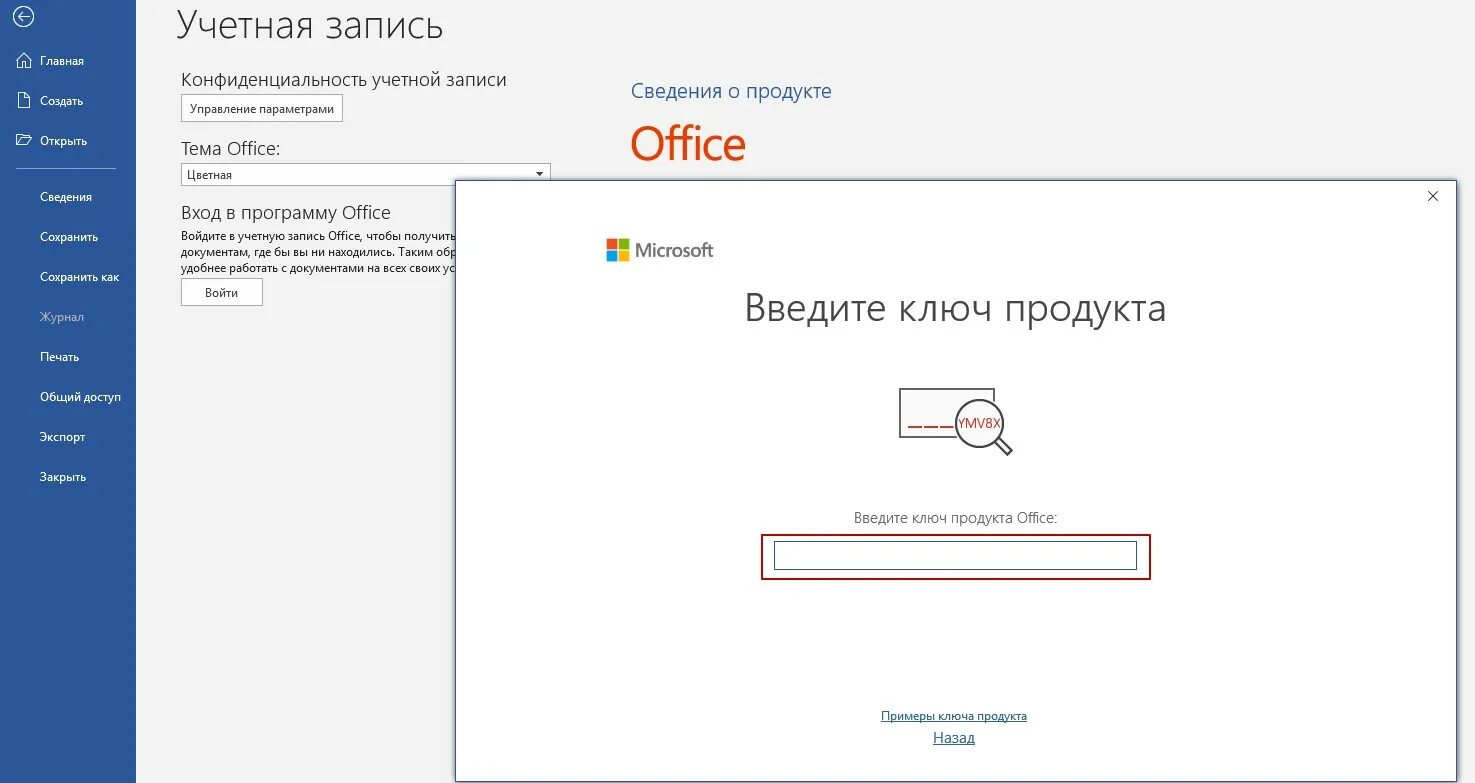Click the product key magnifier illustration

pyautogui.click(x=956, y=421)
